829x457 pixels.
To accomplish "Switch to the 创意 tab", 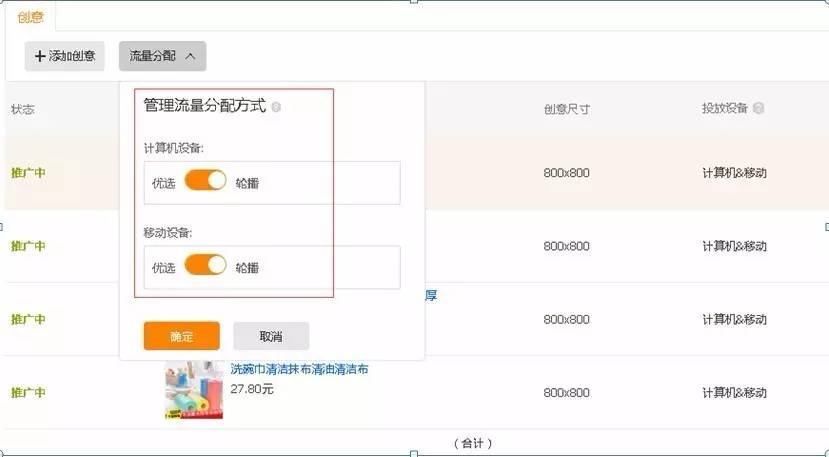I will 30,17.
